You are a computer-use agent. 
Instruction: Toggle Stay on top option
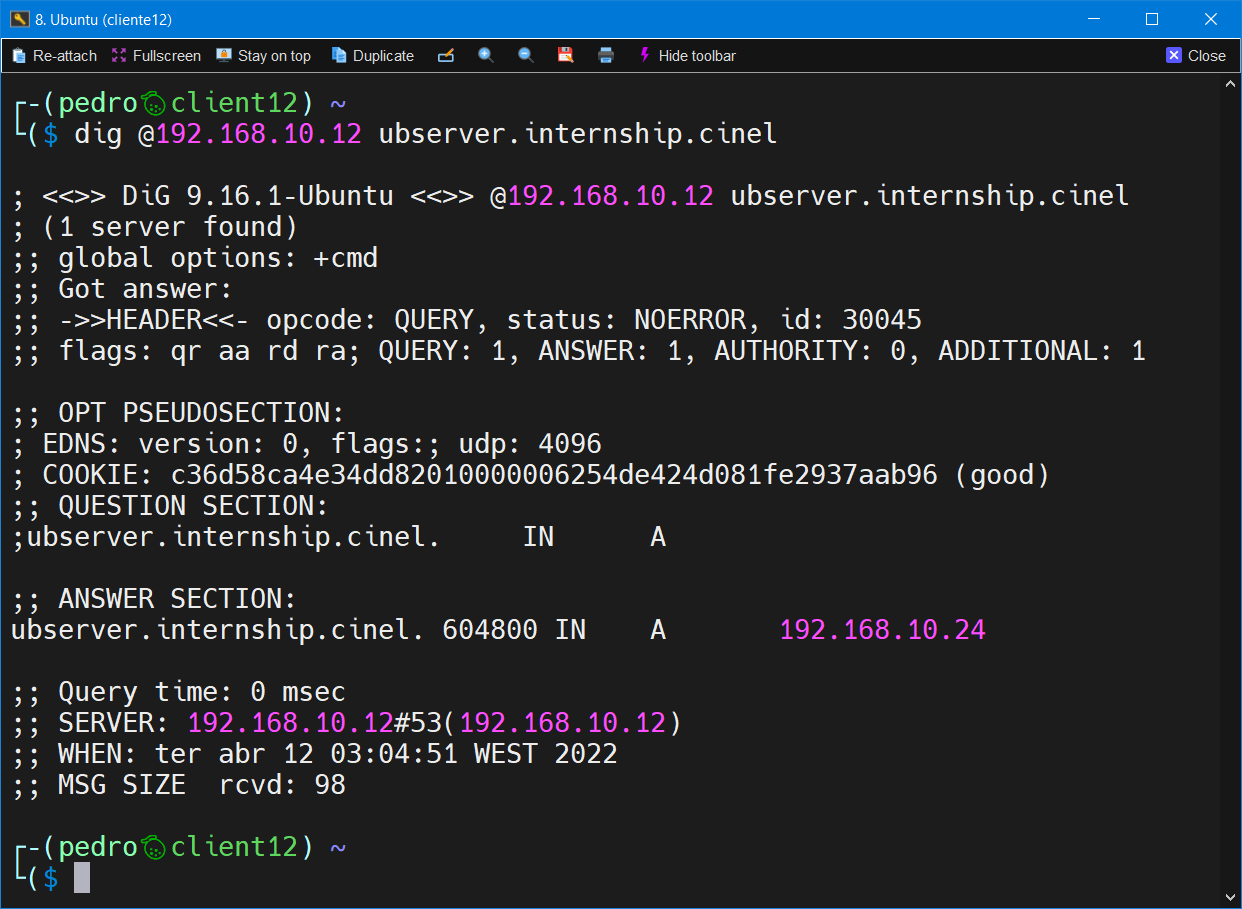pyautogui.click(x=264, y=56)
